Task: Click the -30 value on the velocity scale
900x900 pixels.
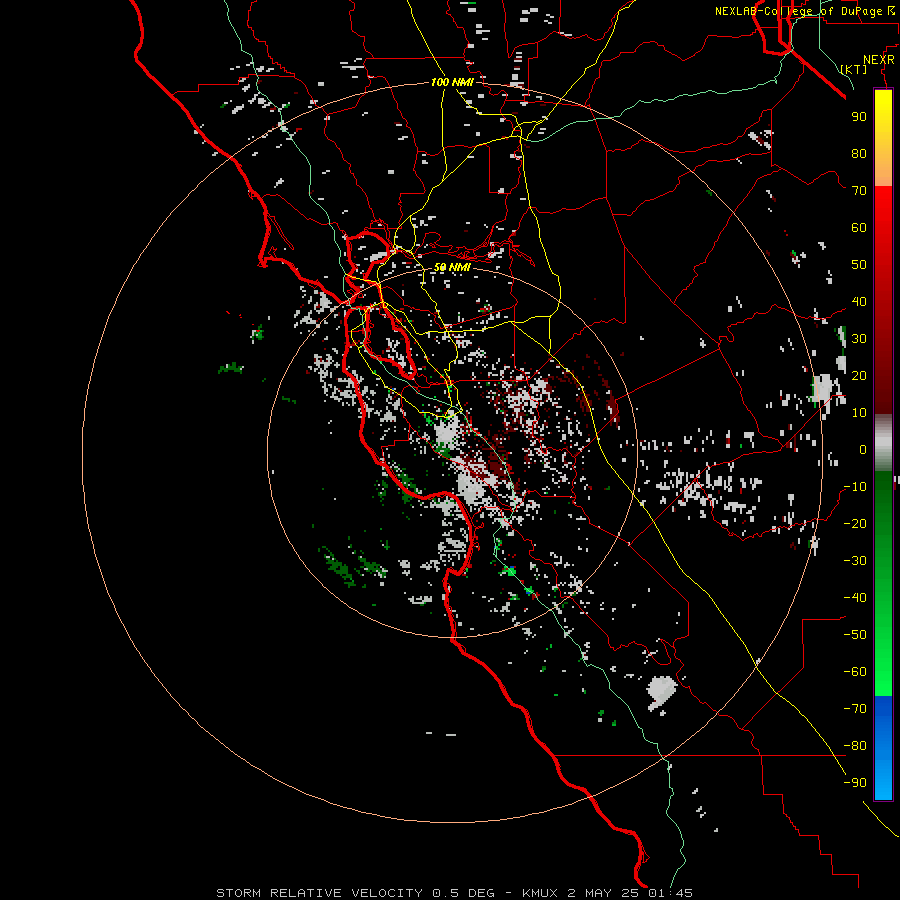Action: (x=855, y=561)
